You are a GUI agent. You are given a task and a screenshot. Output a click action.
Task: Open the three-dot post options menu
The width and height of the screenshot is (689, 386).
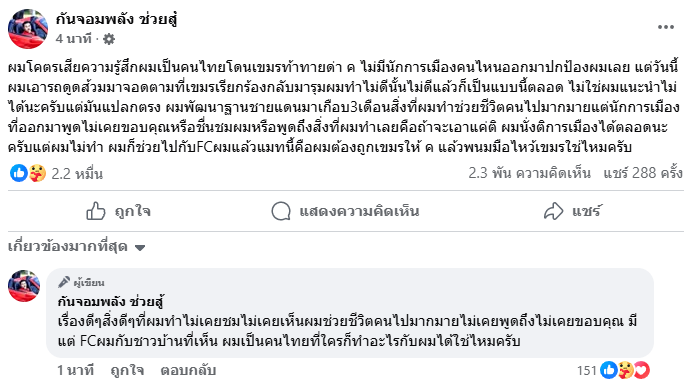point(666,27)
